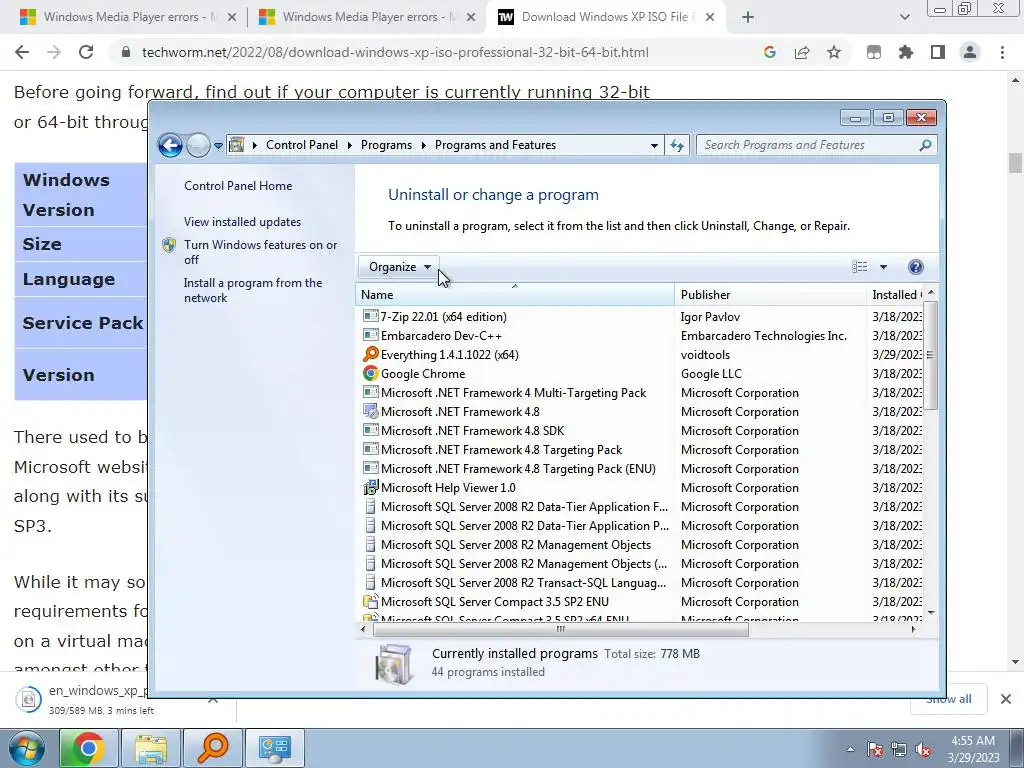
Task: Sort by the Publisher column header
Action: (770, 295)
